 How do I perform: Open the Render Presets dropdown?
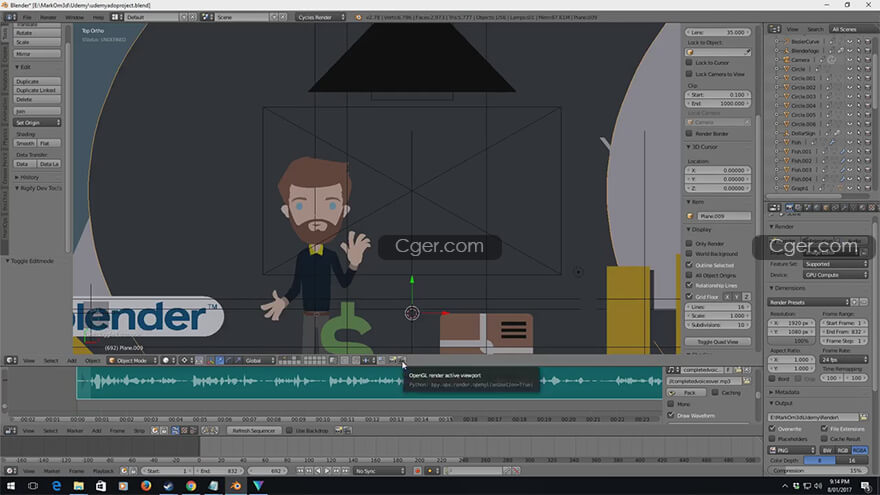point(808,302)
